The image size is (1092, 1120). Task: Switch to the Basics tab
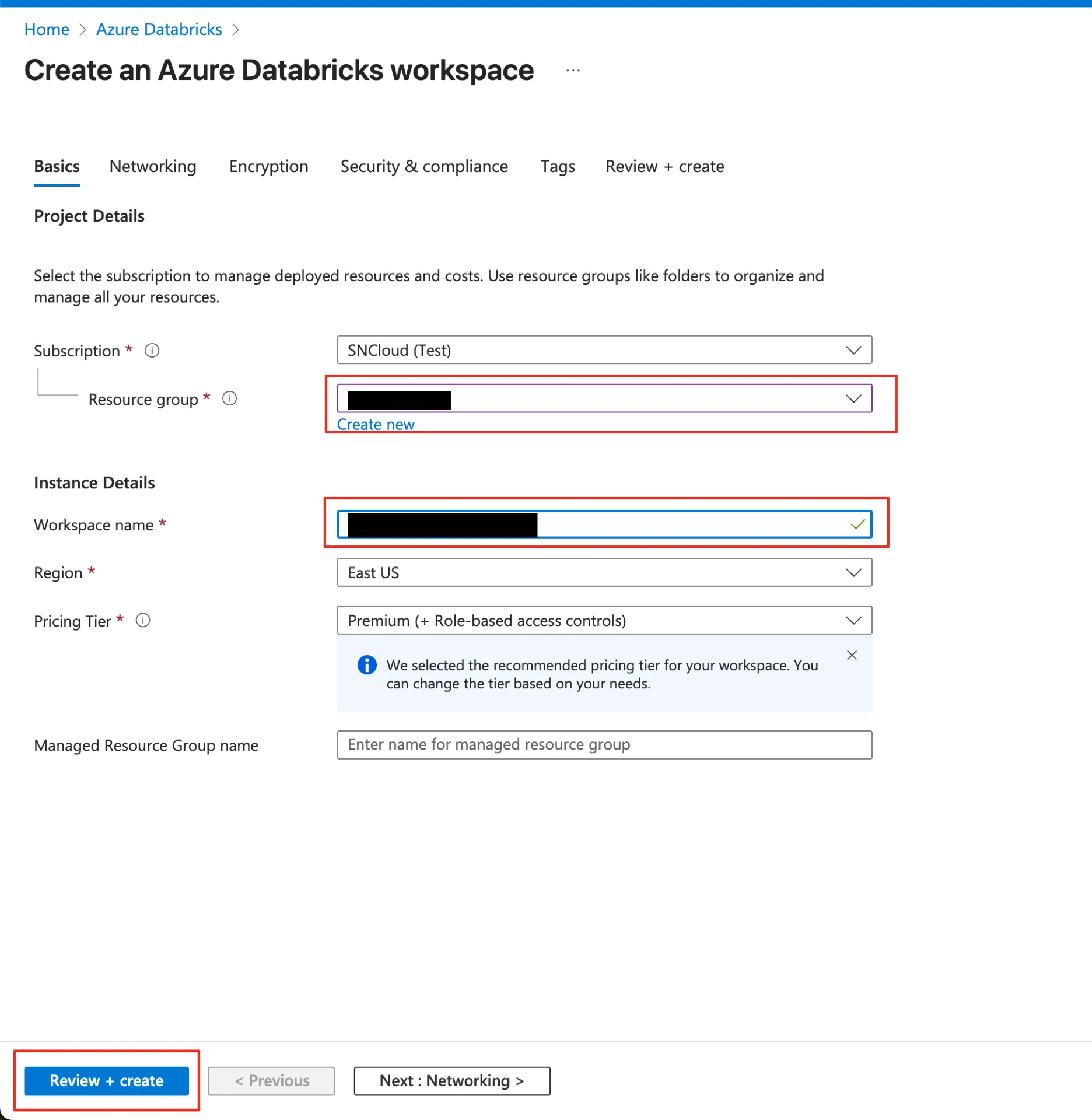[57, 167]
